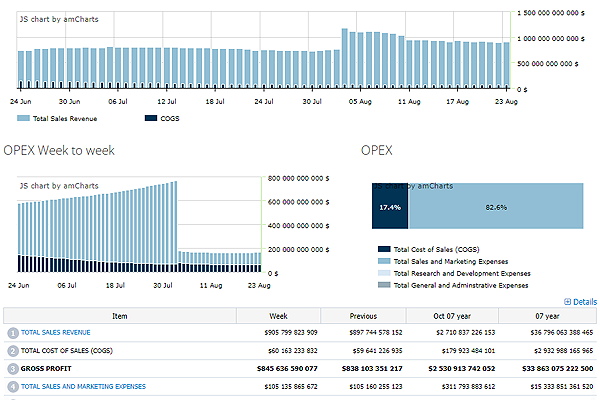
Task: Expand the Details section
Action: click(x=584, y=301)
